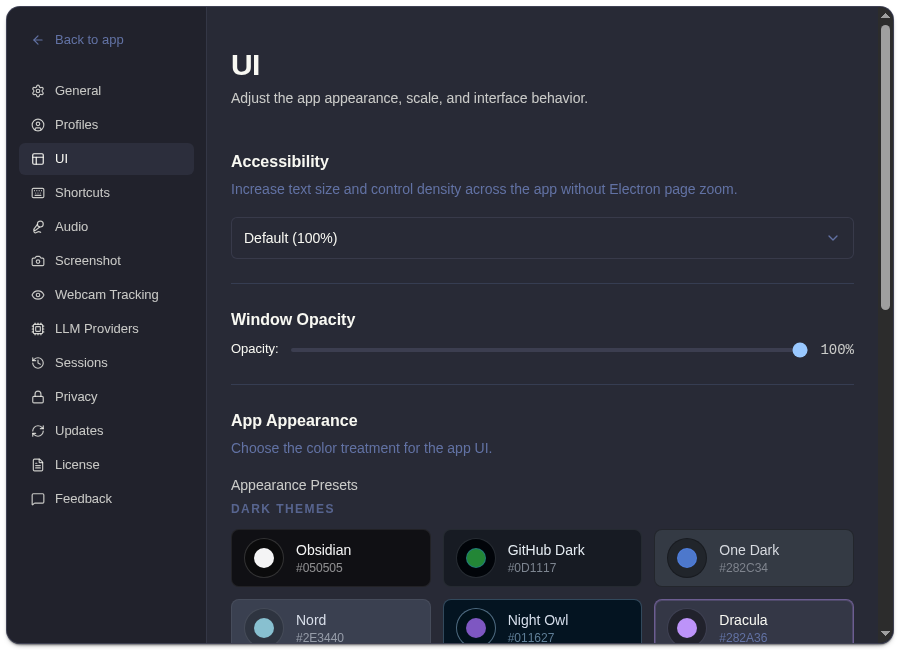Open the Profiles settings section
The image size is (900, 650).
point(107,125)
